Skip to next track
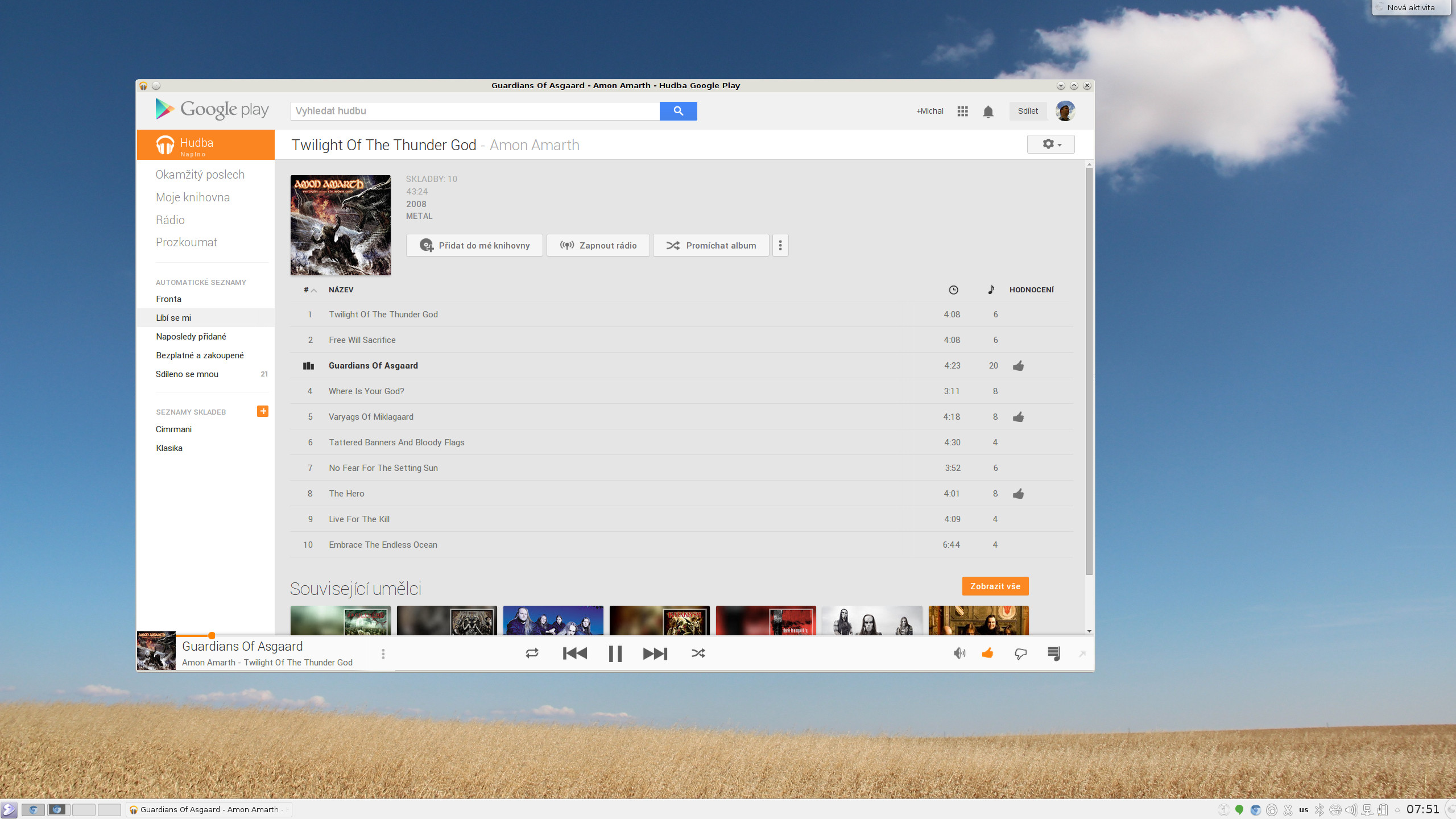Image resolution: width=1456 pixels, height=819 pixels. (x=655, y=653)
